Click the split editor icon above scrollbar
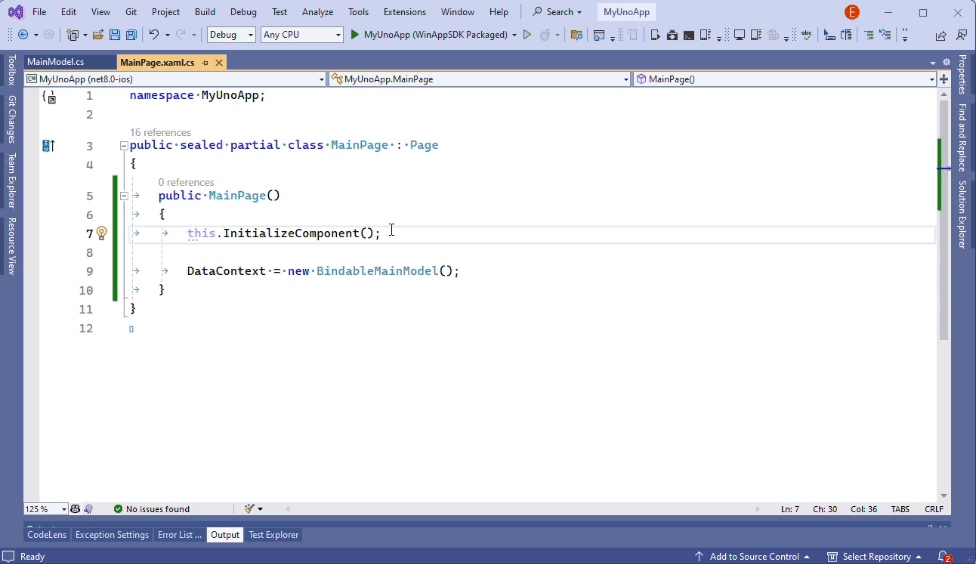976x564 pixels. (944, 79)
